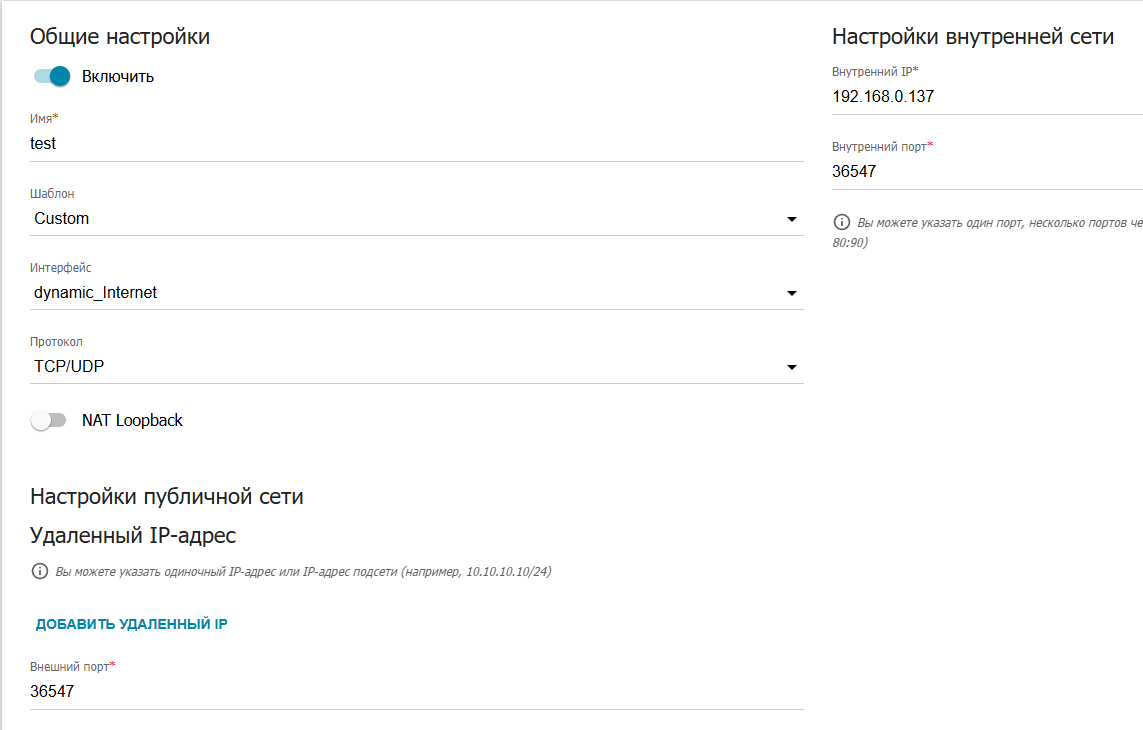1143x730 pixels.
Task: Expand the Интерфейс dropdown showing dynamic_Internet
Action: [x=400, y=293]
